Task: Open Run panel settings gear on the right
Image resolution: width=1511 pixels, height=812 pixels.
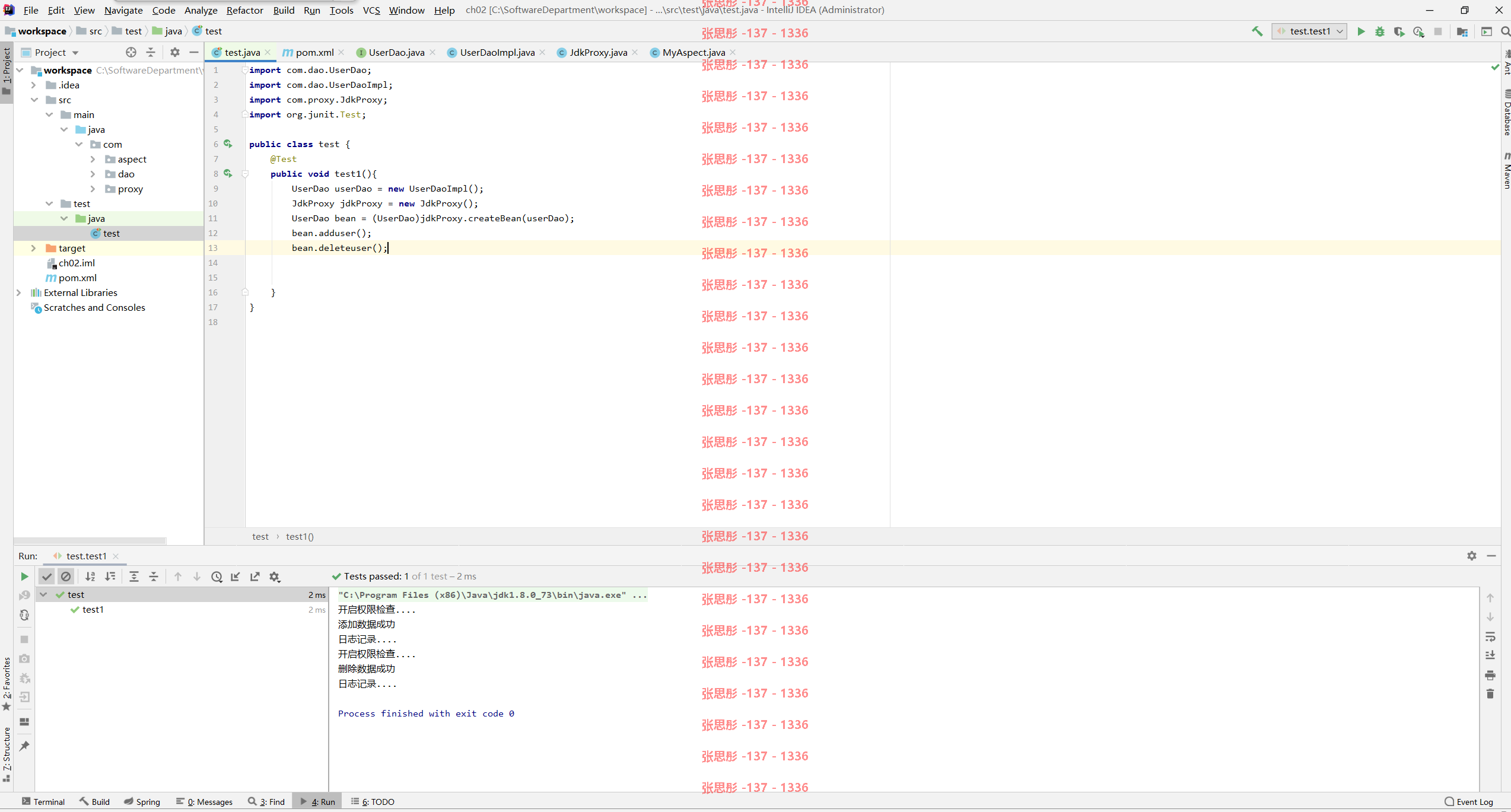Action: click(1472, 556)
